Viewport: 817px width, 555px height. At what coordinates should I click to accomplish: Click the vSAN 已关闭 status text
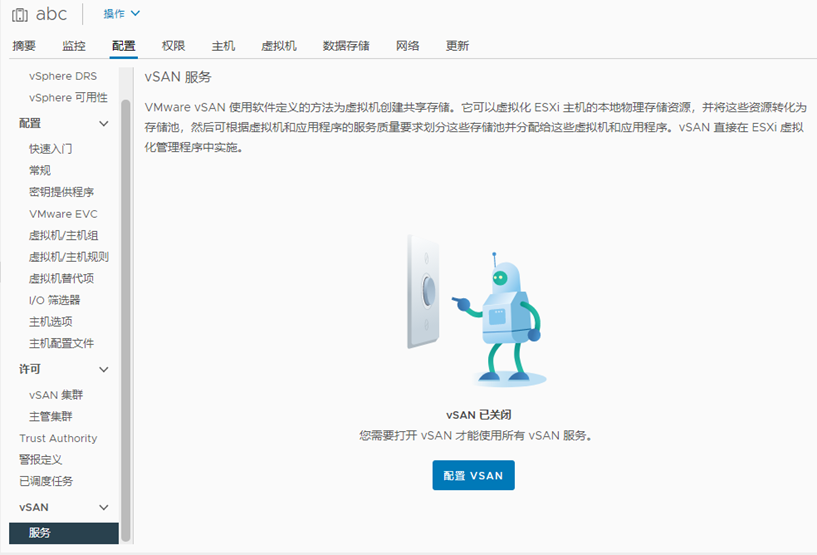(478, 415)
